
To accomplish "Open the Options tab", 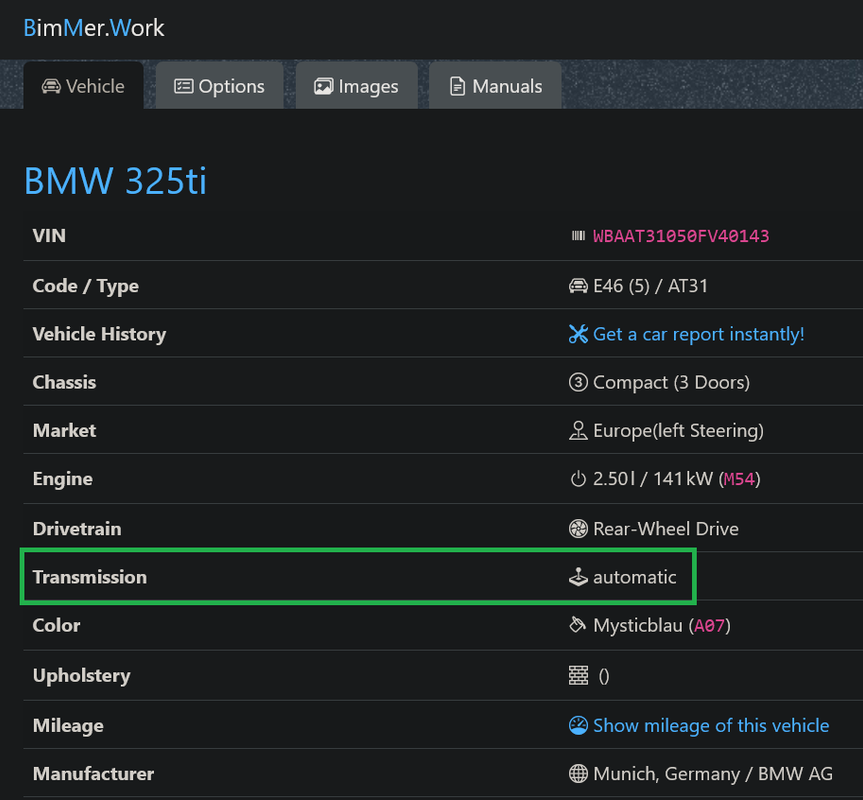I will pos(220,86).
